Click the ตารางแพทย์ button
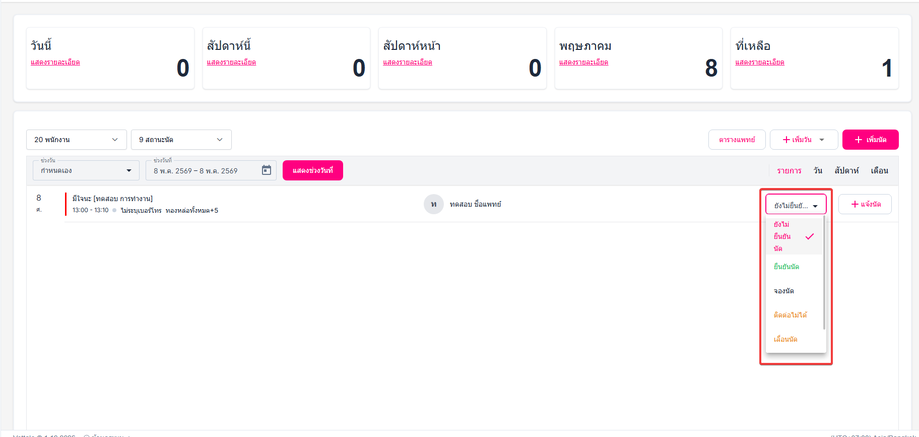919x437 pixels. (x=737, y=140)
